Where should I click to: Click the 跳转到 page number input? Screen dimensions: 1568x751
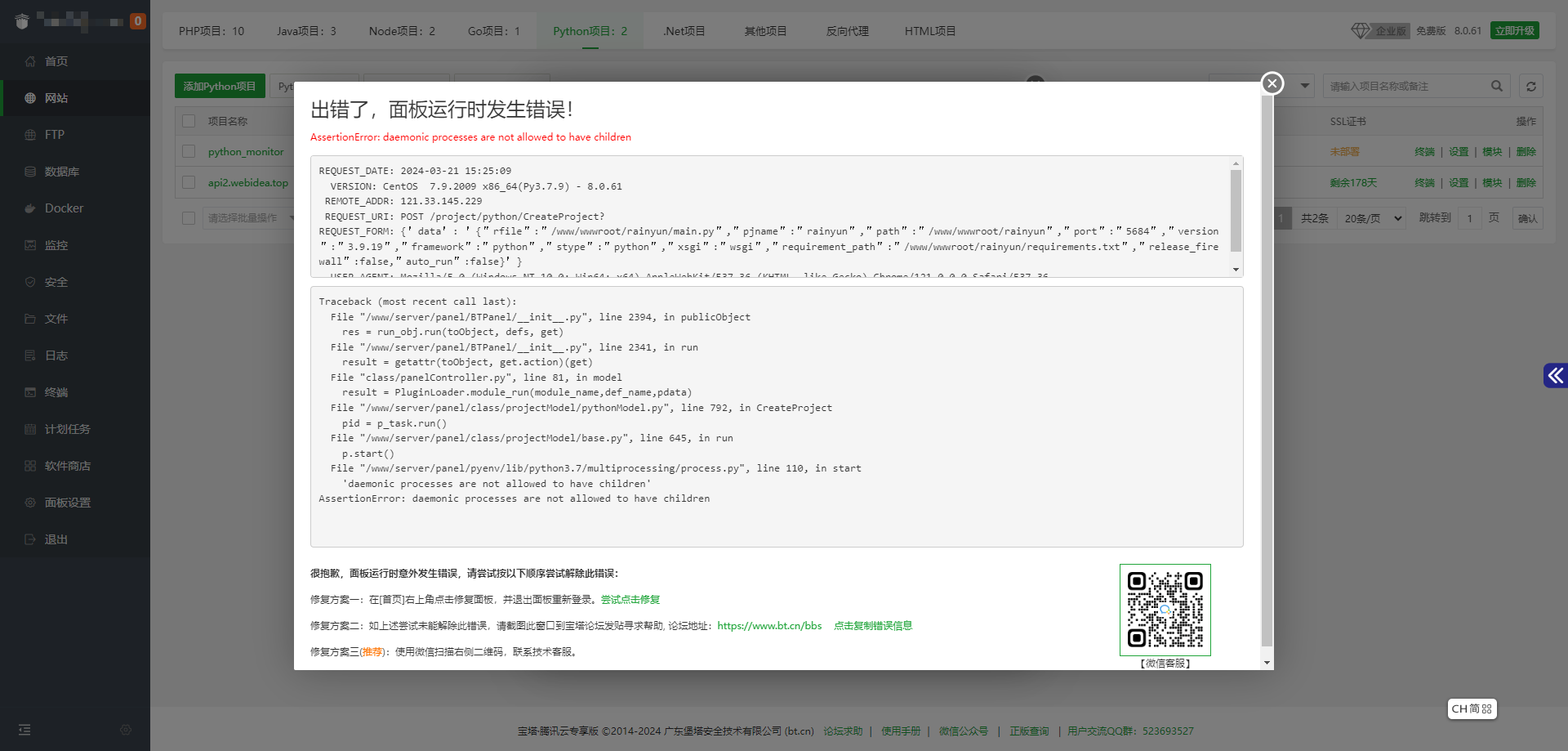coord(1470,218)
